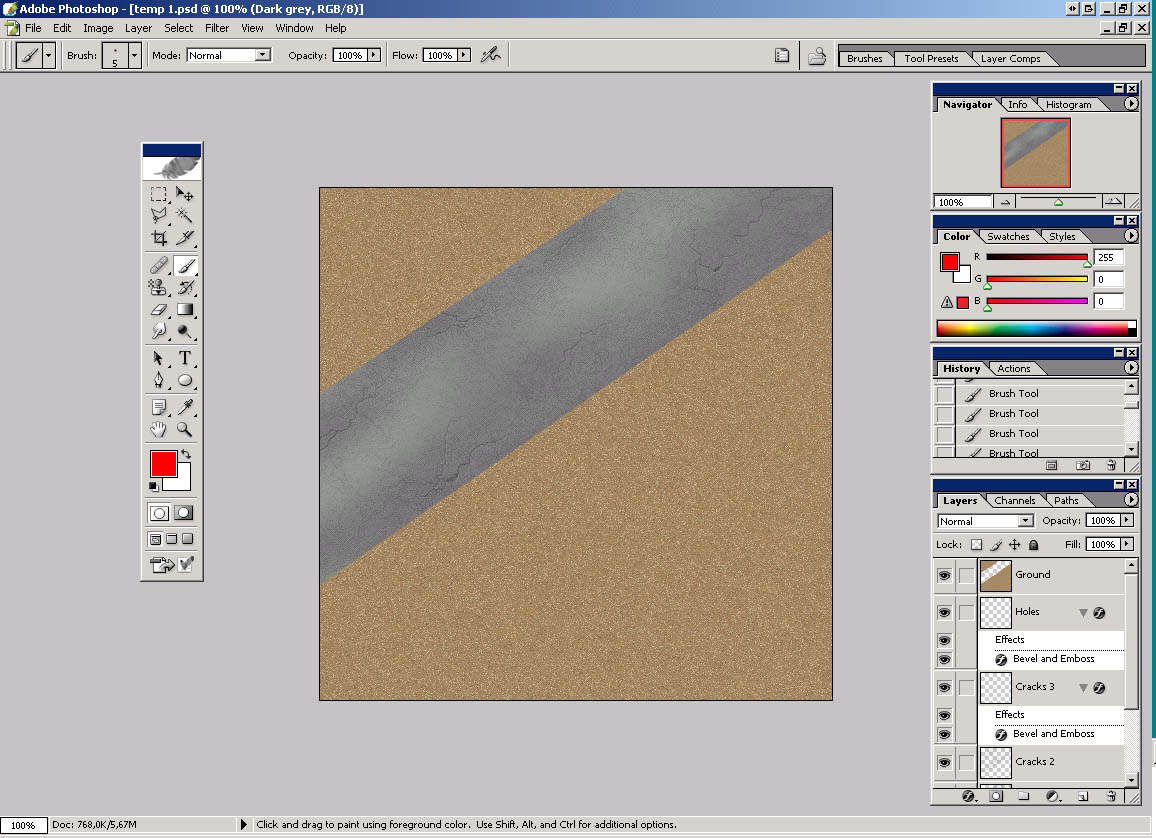Viewport: 1156px width, 838px height.
Task: Hide the Ground layer
Action: point(944,575)
